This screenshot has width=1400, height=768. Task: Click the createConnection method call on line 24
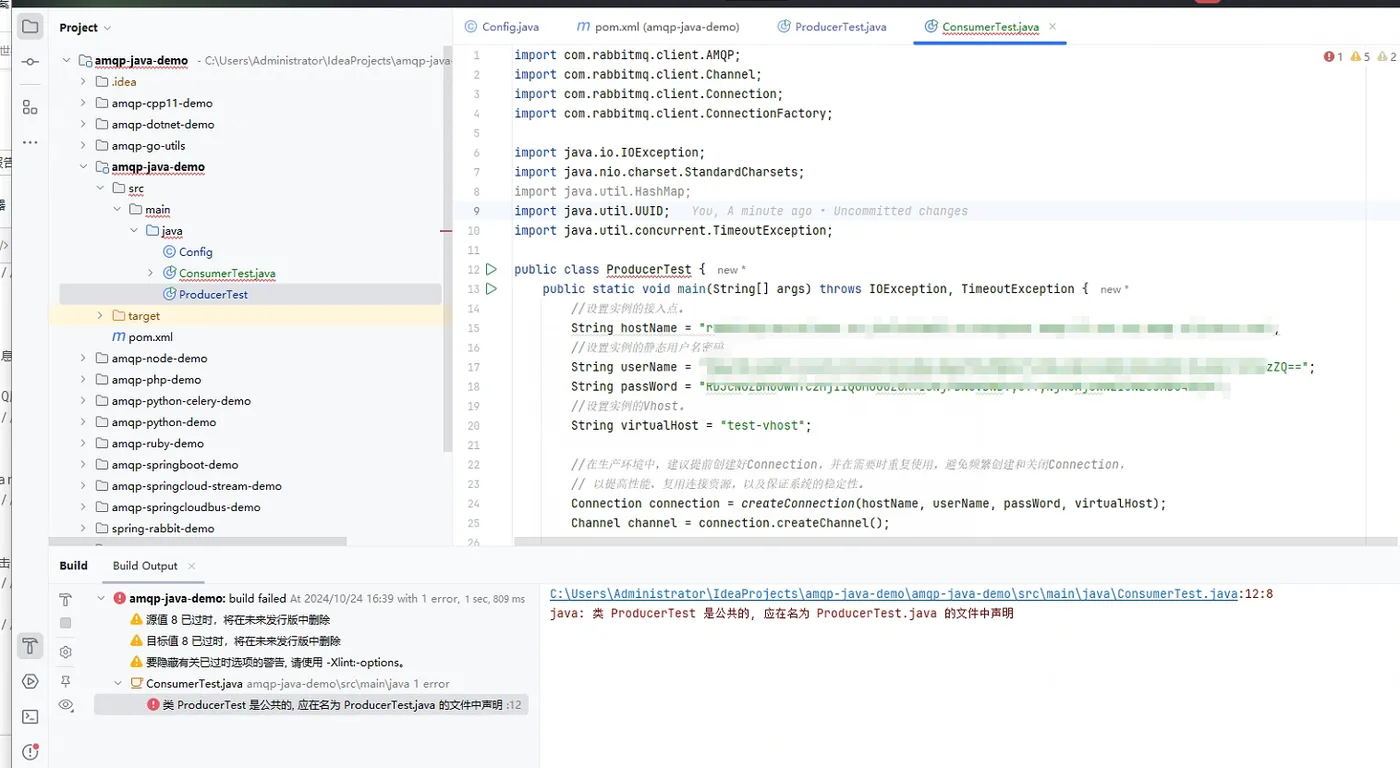click(x=798, y=503)
